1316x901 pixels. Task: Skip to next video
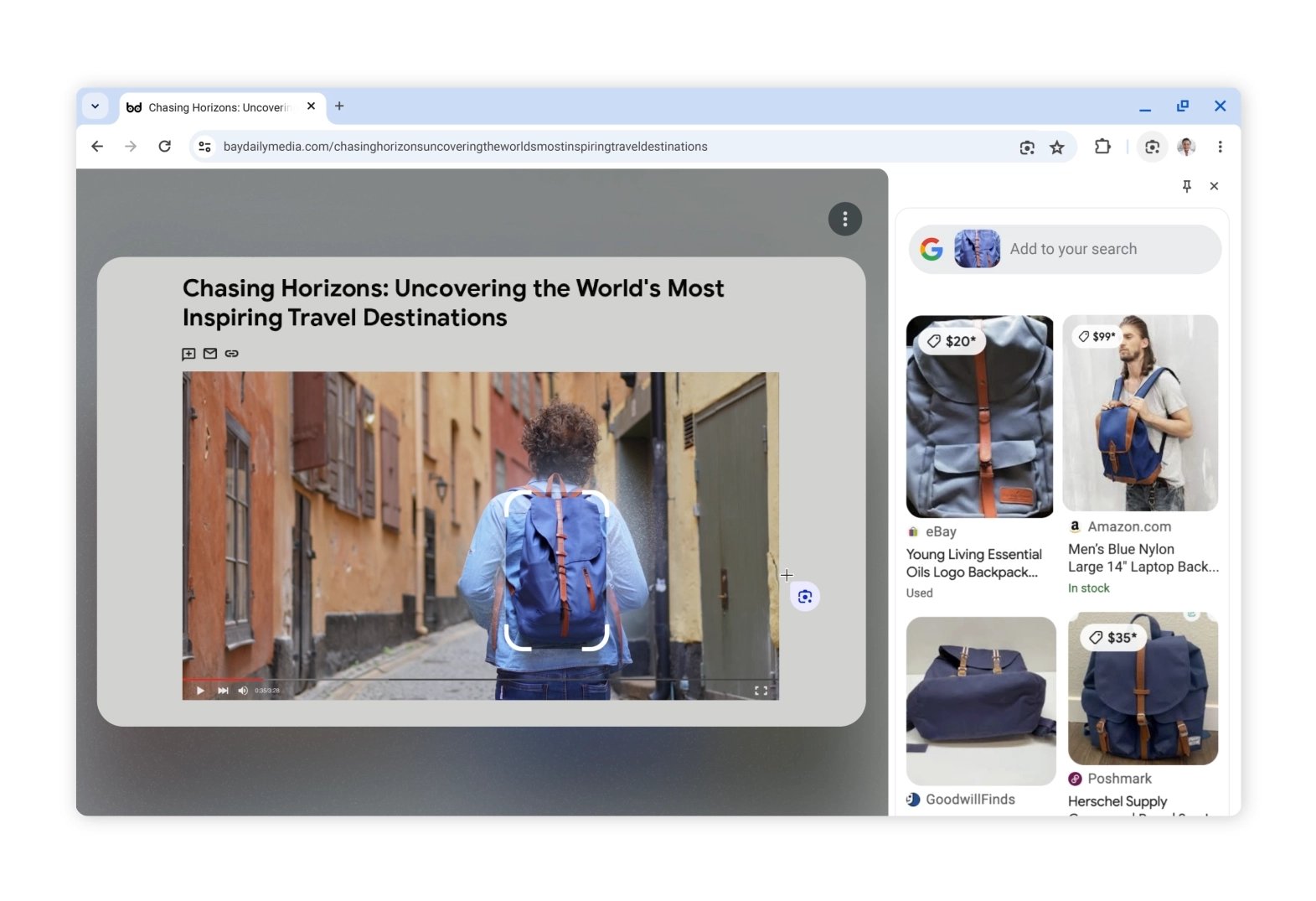coord(223,691)
